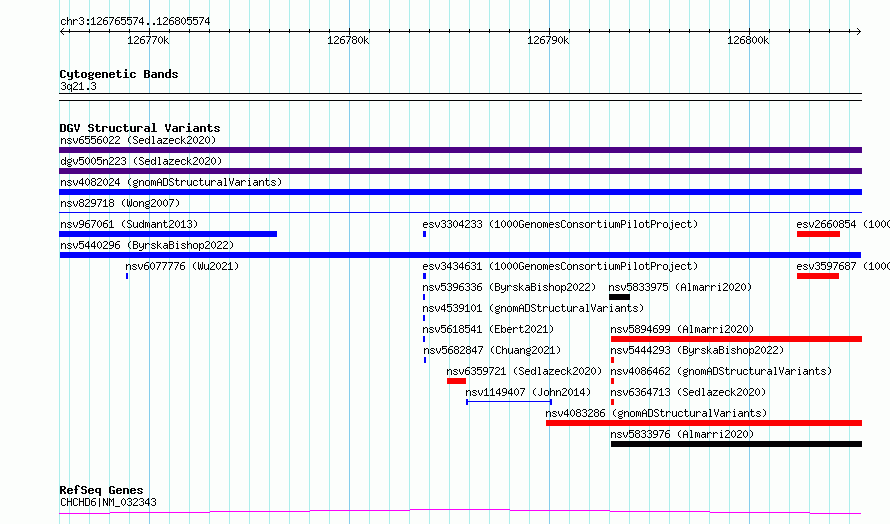Select red bar under nsv5894699
The height and width of the screenshot is (524, 890).
click(737, 339)
